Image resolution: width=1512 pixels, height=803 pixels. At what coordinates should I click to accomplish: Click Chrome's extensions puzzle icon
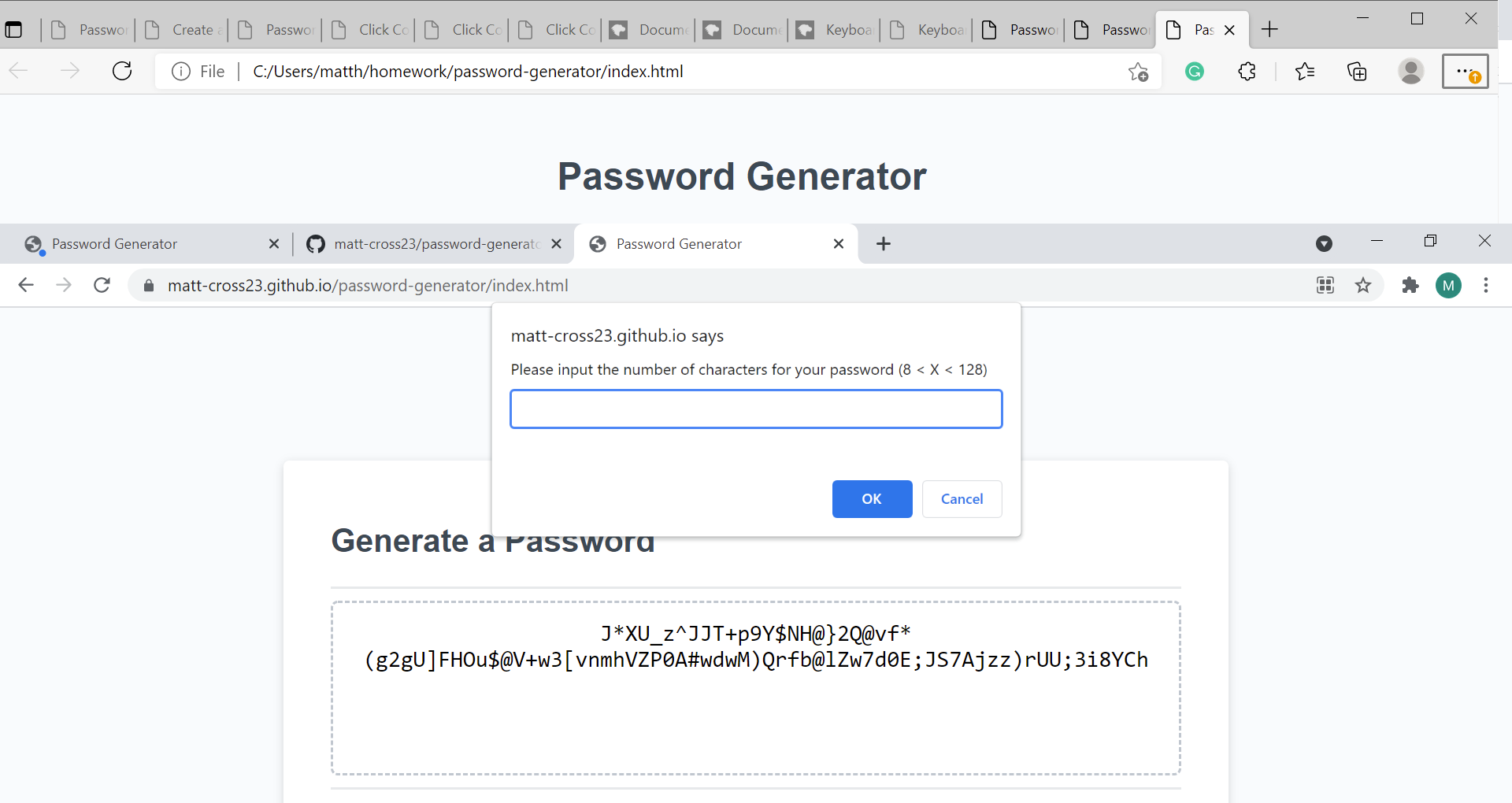point(1410,285)
